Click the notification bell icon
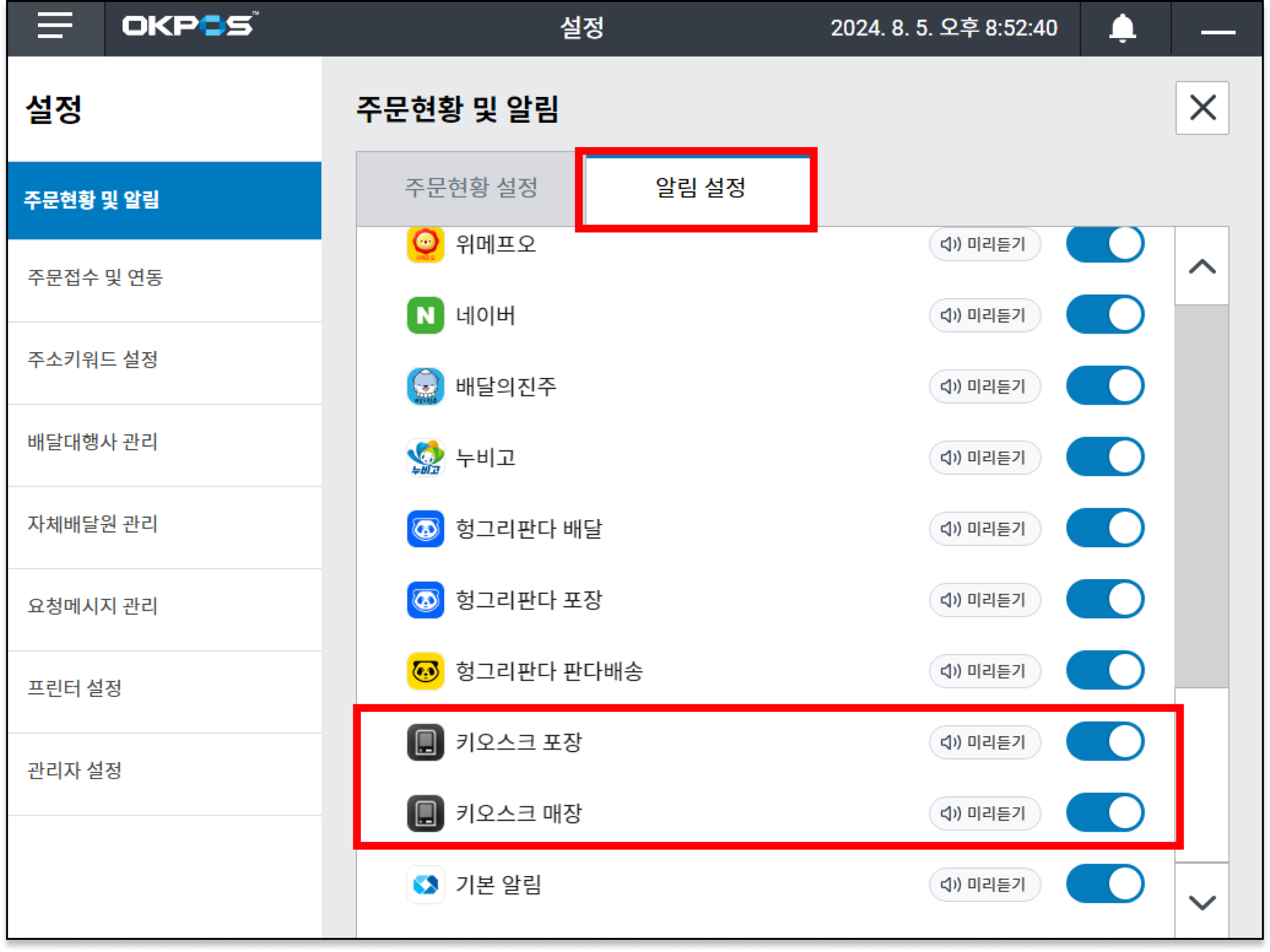Screen dimensions: 1270x952 [1121, 28]
